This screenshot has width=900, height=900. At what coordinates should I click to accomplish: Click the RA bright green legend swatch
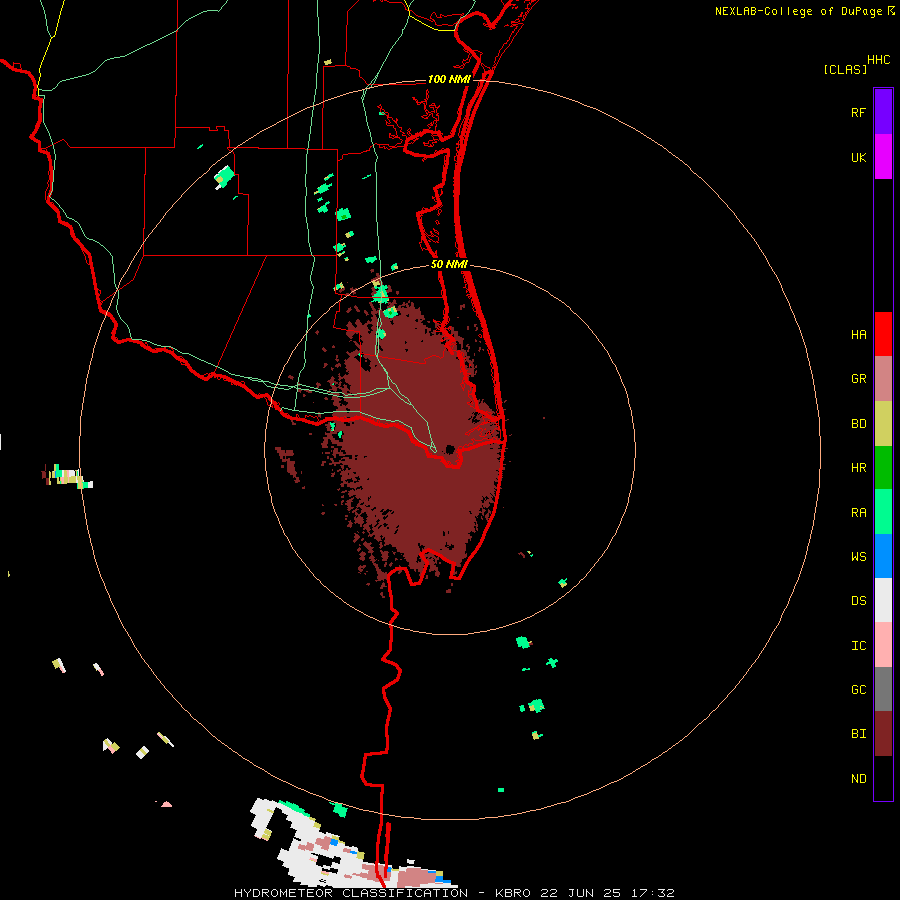[883, 512]
